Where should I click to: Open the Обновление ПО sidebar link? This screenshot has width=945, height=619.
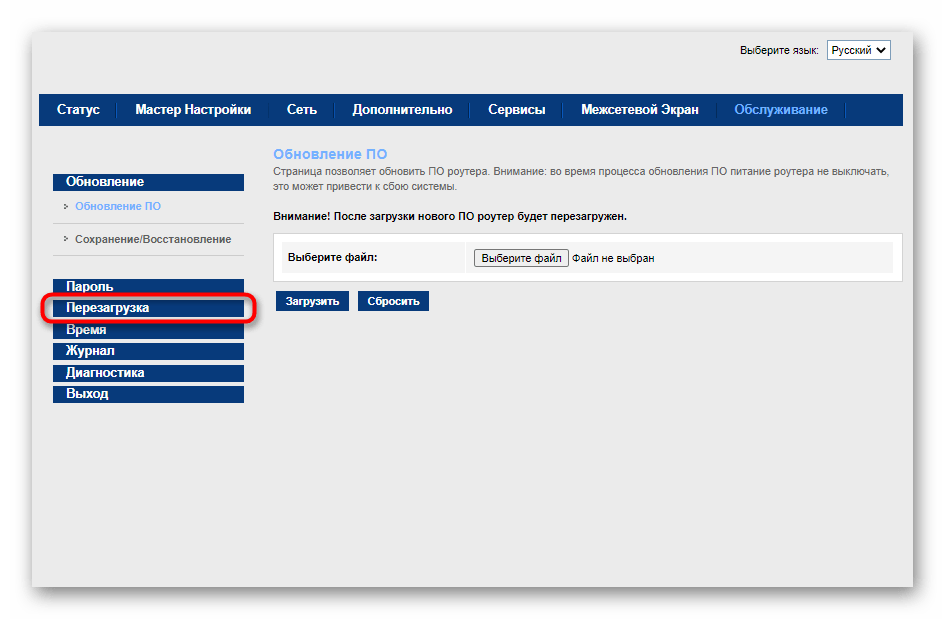(118, 206)
